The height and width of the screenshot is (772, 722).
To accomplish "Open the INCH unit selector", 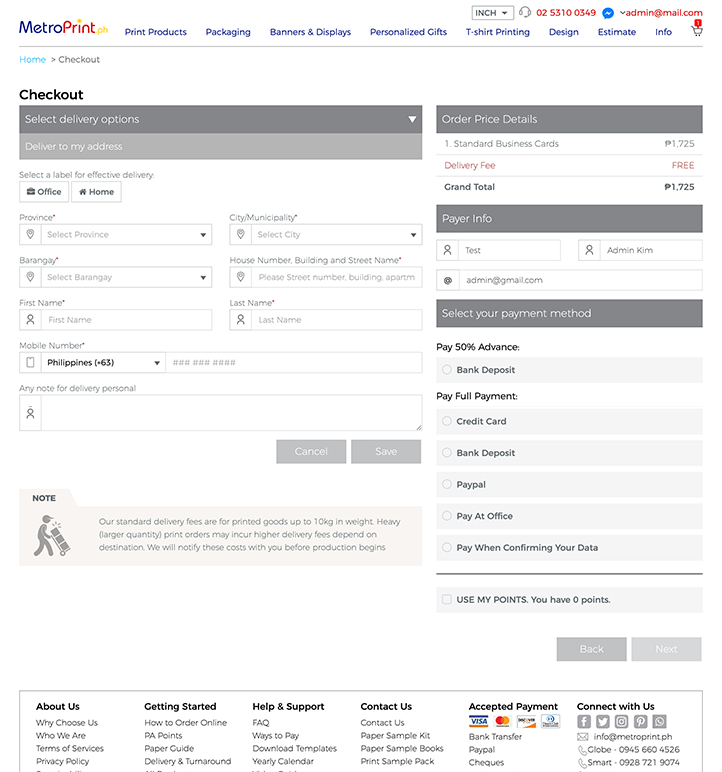I will [x=492, y=13].
